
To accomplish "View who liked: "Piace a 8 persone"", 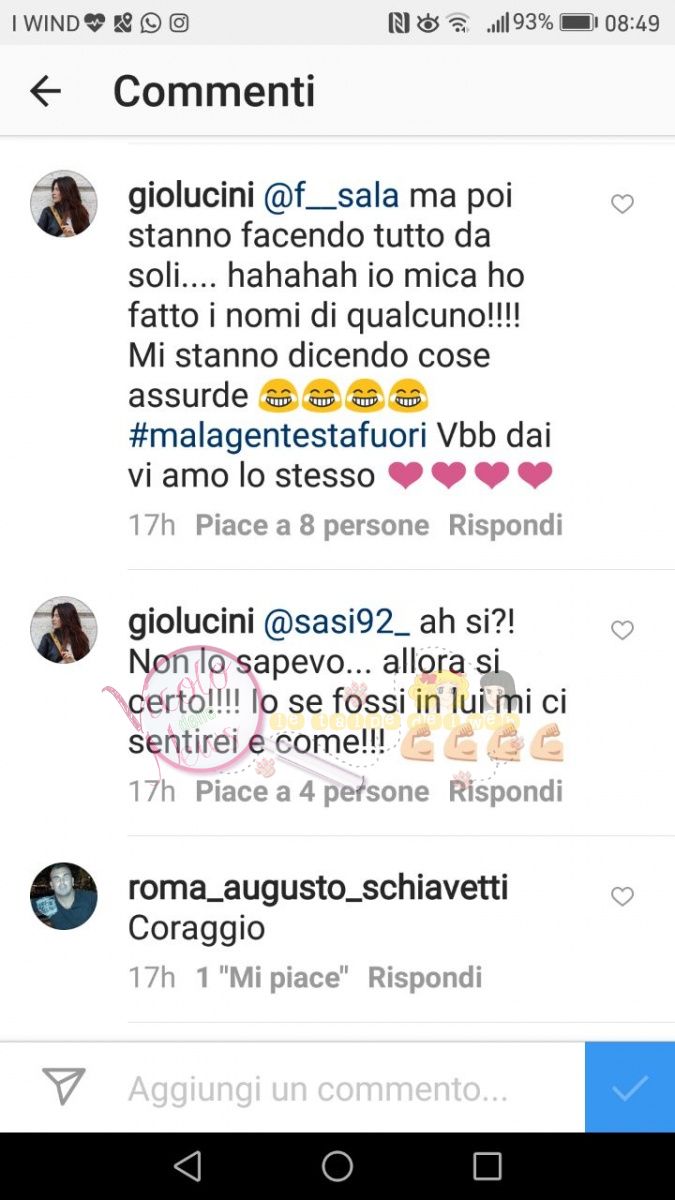I will click(x=312, y=525).
